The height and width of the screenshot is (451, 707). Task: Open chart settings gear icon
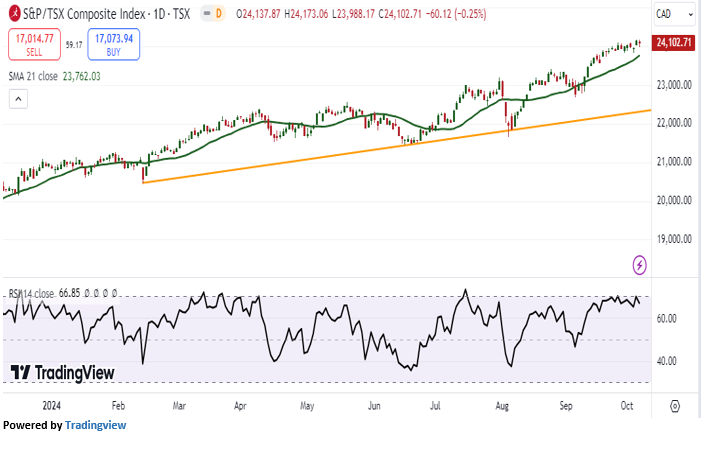click(x=675, y=406)
